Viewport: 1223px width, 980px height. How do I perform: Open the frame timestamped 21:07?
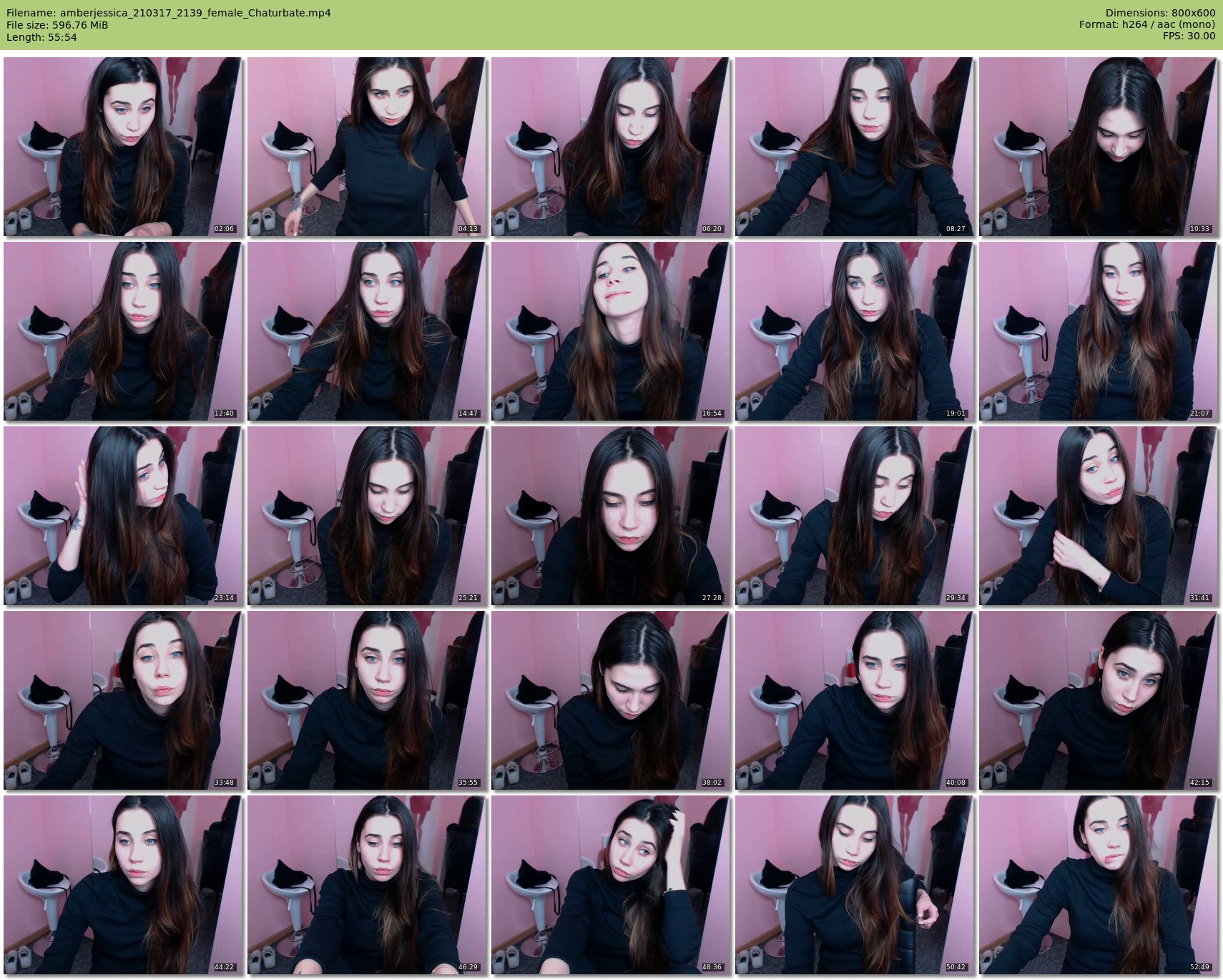tap(1099, 331)
